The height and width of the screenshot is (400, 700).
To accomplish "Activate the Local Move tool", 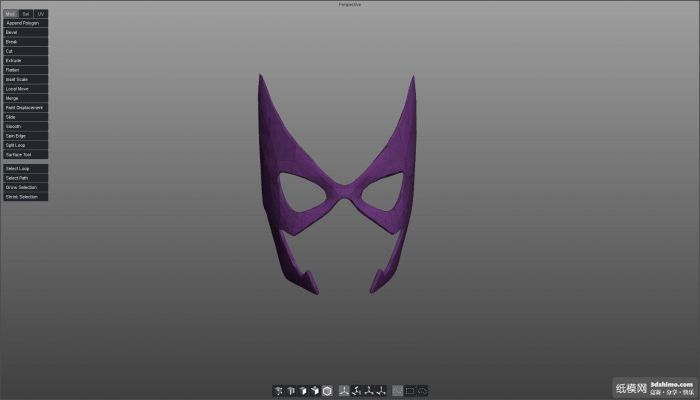I will point(25,88).
